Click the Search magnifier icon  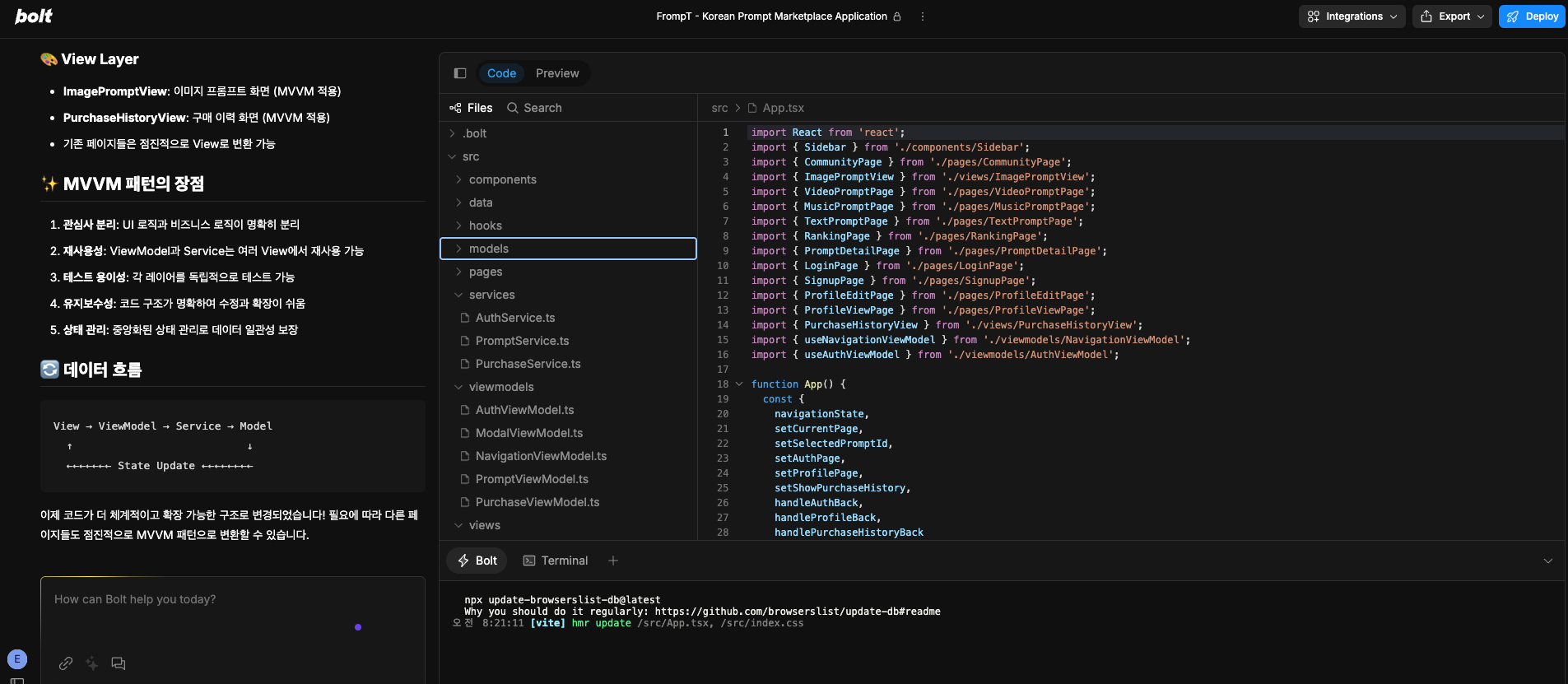point(513,108)
